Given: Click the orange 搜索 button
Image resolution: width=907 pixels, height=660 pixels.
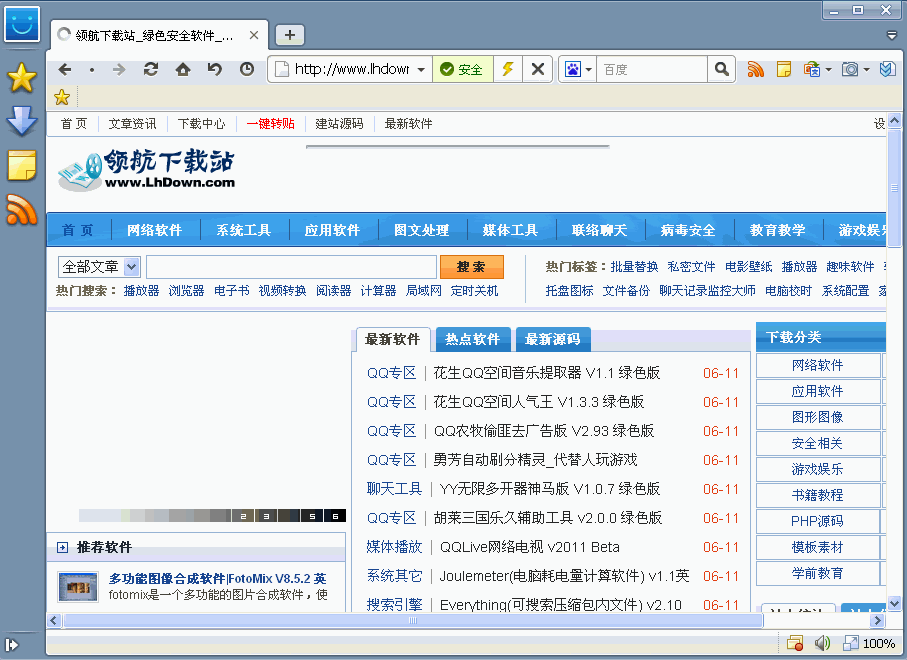Looking at the screenshot, I should pyautogui.click(x=471, y=267).
